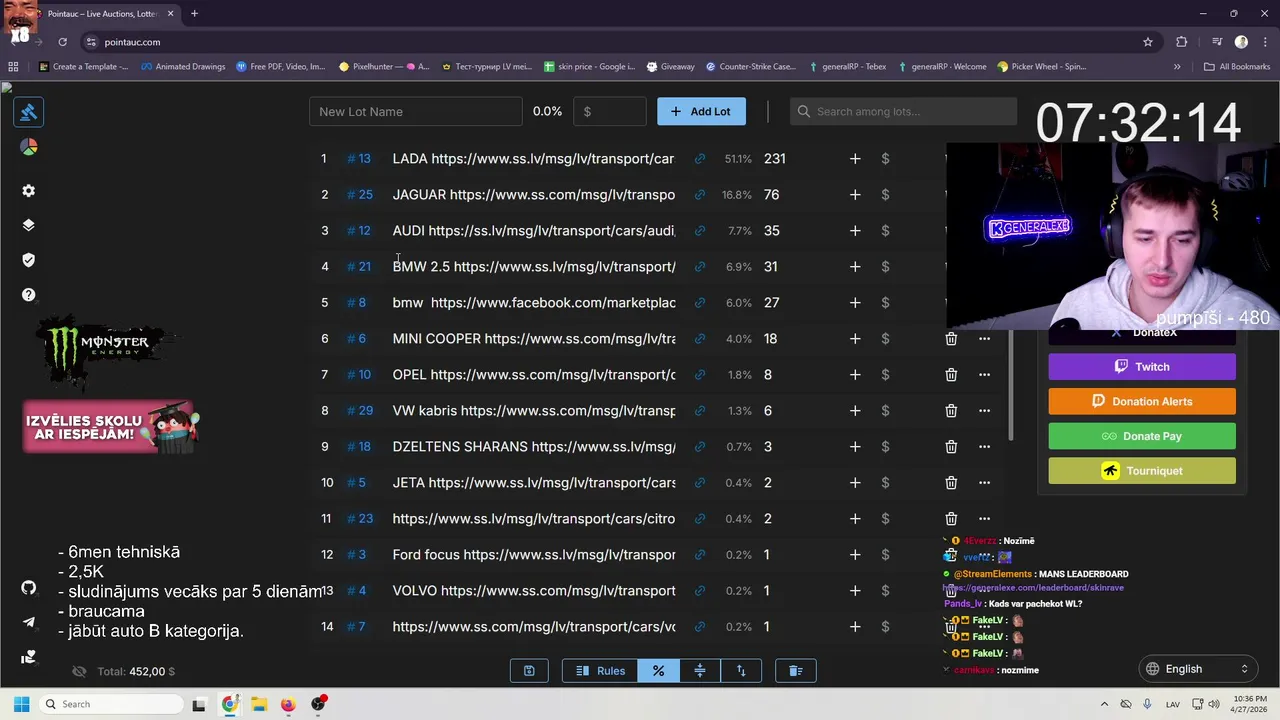Click the sort arrows icon in bottom toolbar

(x=741, y=671)
